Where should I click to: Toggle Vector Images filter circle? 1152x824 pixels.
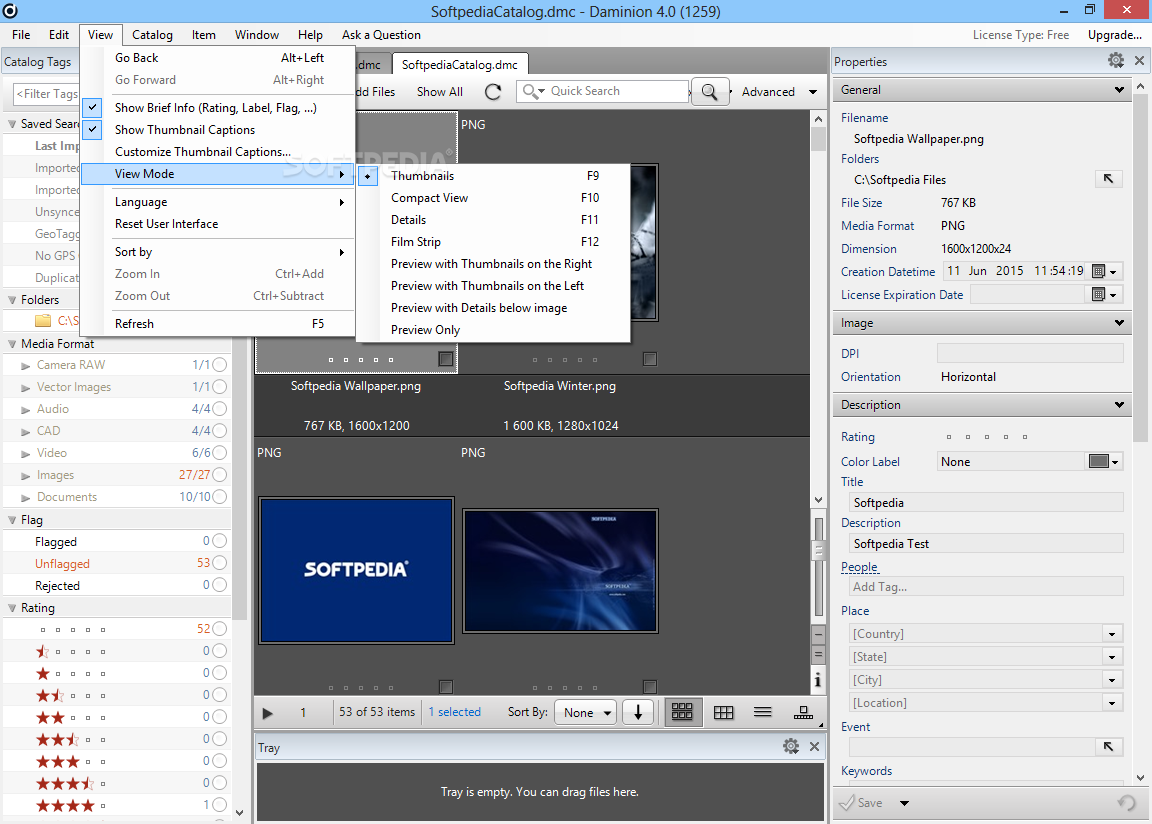point(219,386)
